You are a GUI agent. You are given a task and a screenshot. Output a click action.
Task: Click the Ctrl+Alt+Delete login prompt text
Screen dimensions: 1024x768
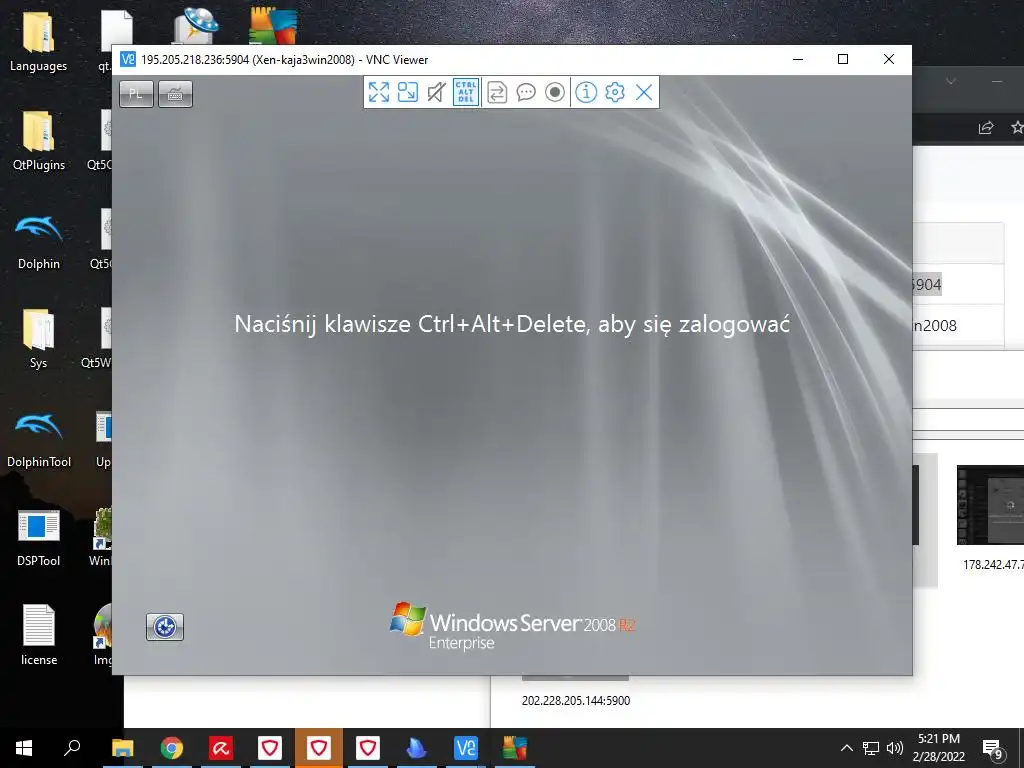512,324
